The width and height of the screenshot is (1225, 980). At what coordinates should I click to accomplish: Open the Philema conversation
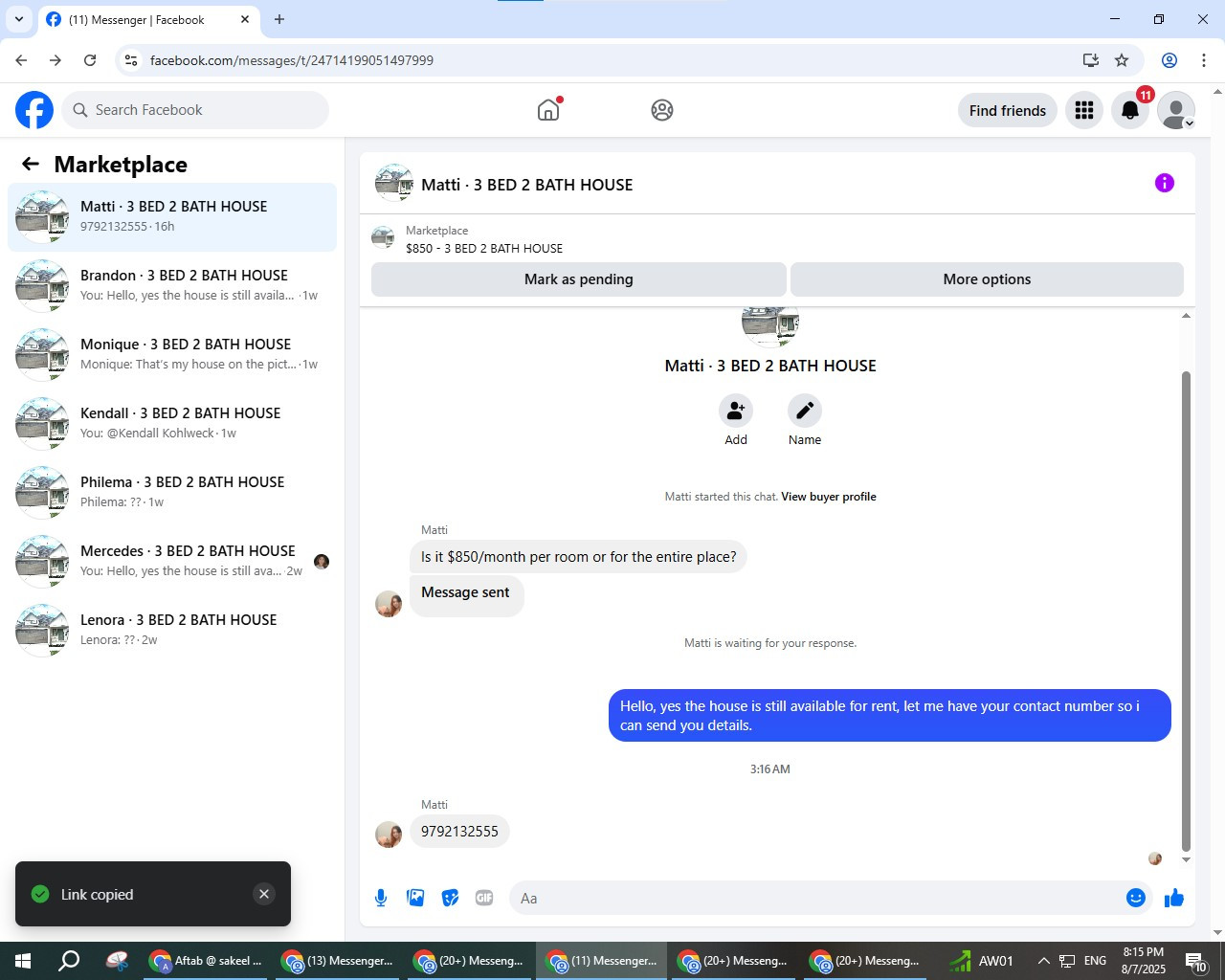point(172,493)
